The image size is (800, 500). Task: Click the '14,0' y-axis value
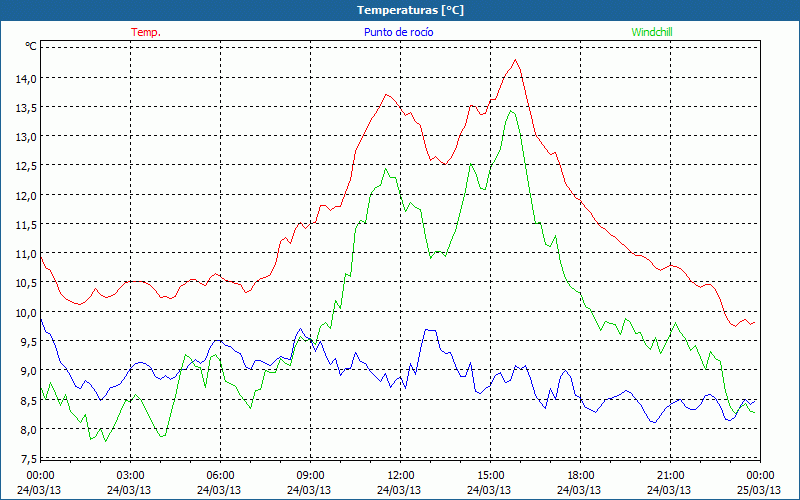(26, 79)
